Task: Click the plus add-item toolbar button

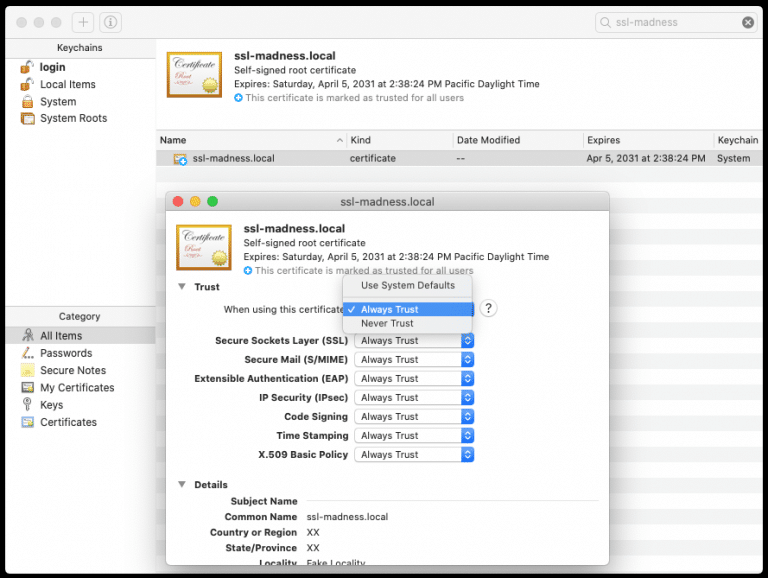Action: point(83,22)
